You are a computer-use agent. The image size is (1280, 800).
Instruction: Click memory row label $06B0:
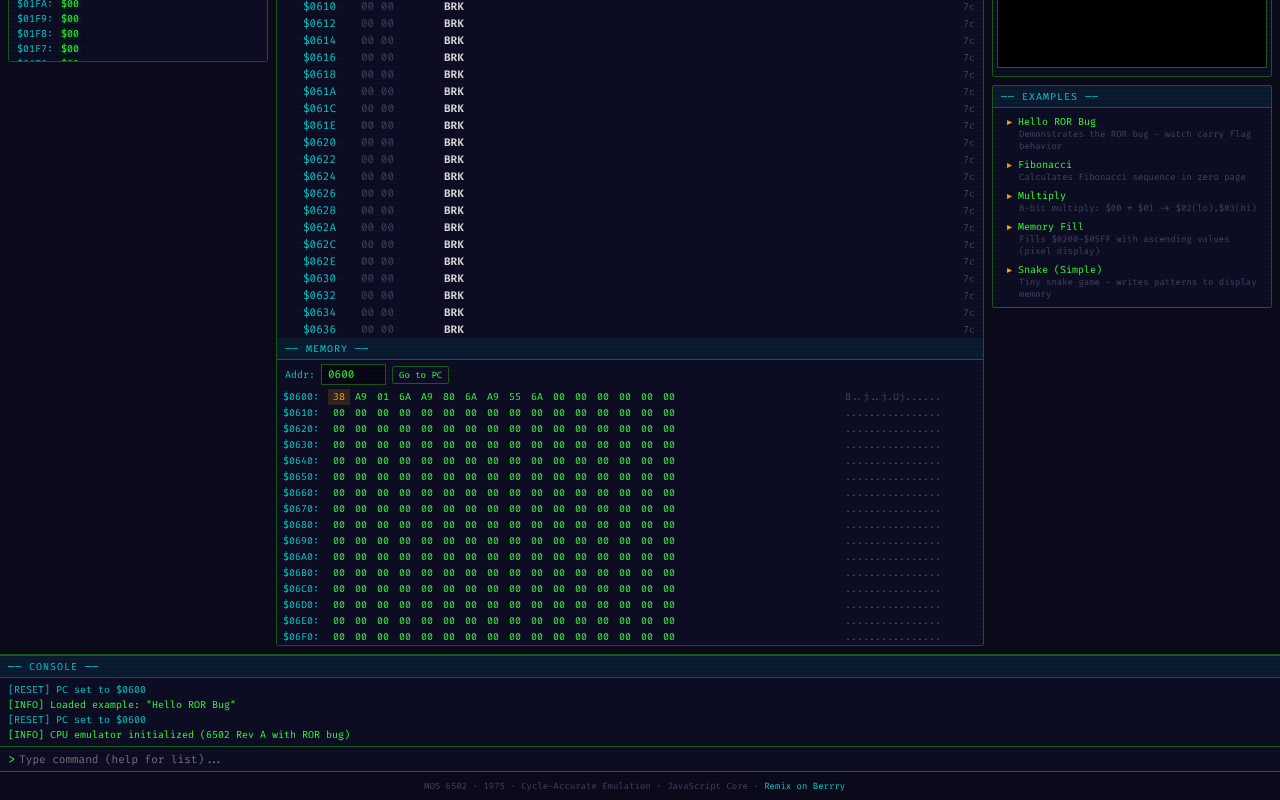click(x=301, y=573)
